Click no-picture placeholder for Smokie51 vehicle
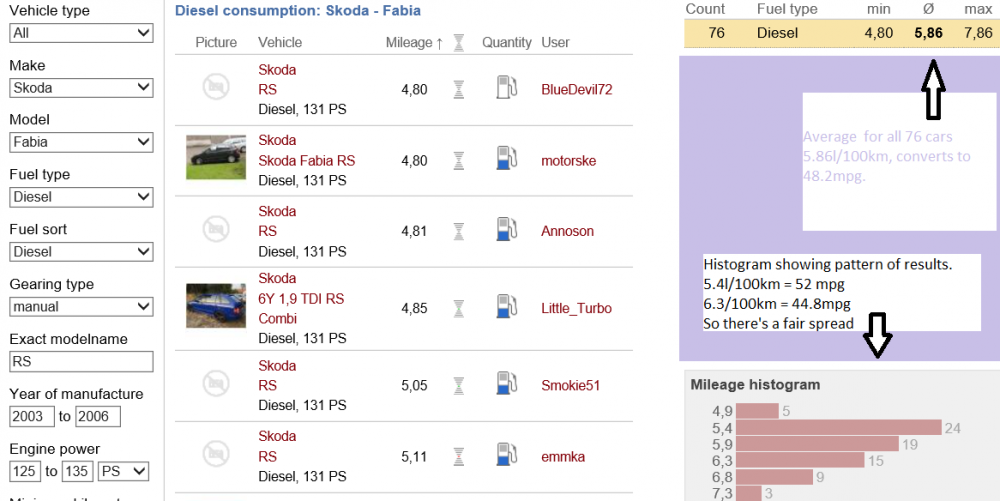Image resolution: width=1000 pixels, height=501 pixels. tap(216, 383)
